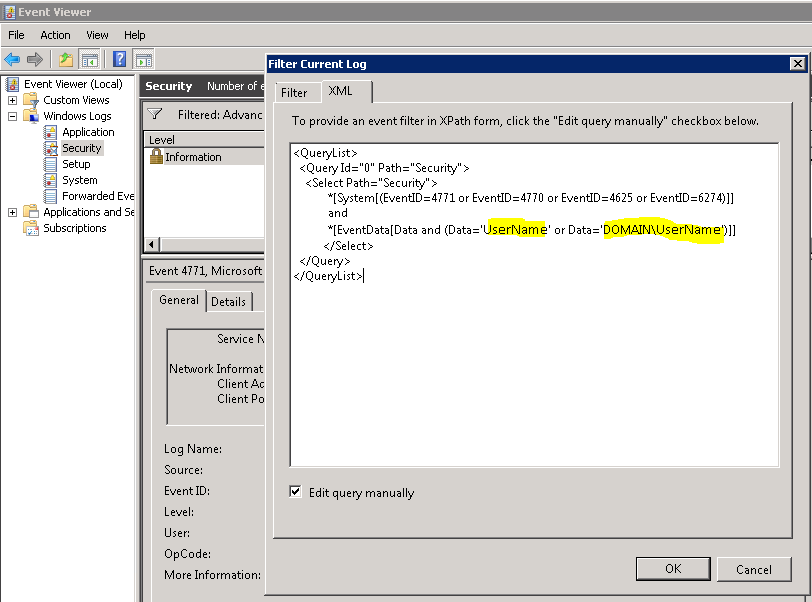Toggle the Show/Hide Action Pane icon
Viewport: 812px width, 602px height.
[x=144, y=60]
